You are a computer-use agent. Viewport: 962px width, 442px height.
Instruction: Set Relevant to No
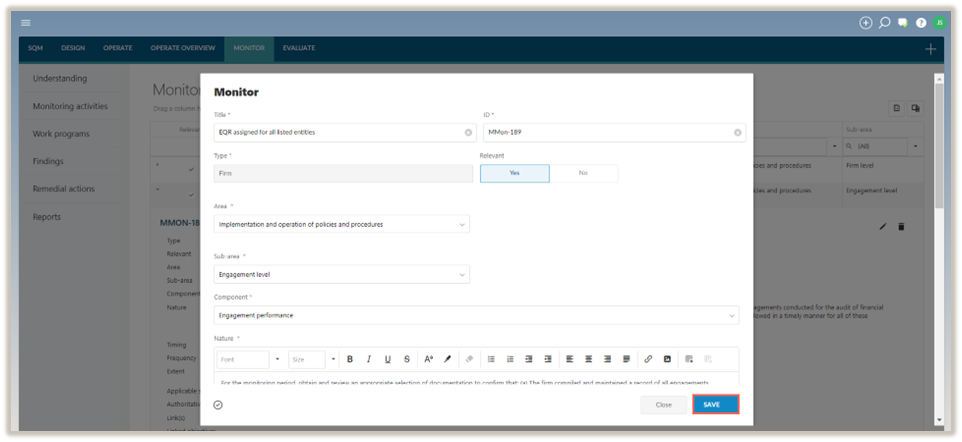coord(583,173)
